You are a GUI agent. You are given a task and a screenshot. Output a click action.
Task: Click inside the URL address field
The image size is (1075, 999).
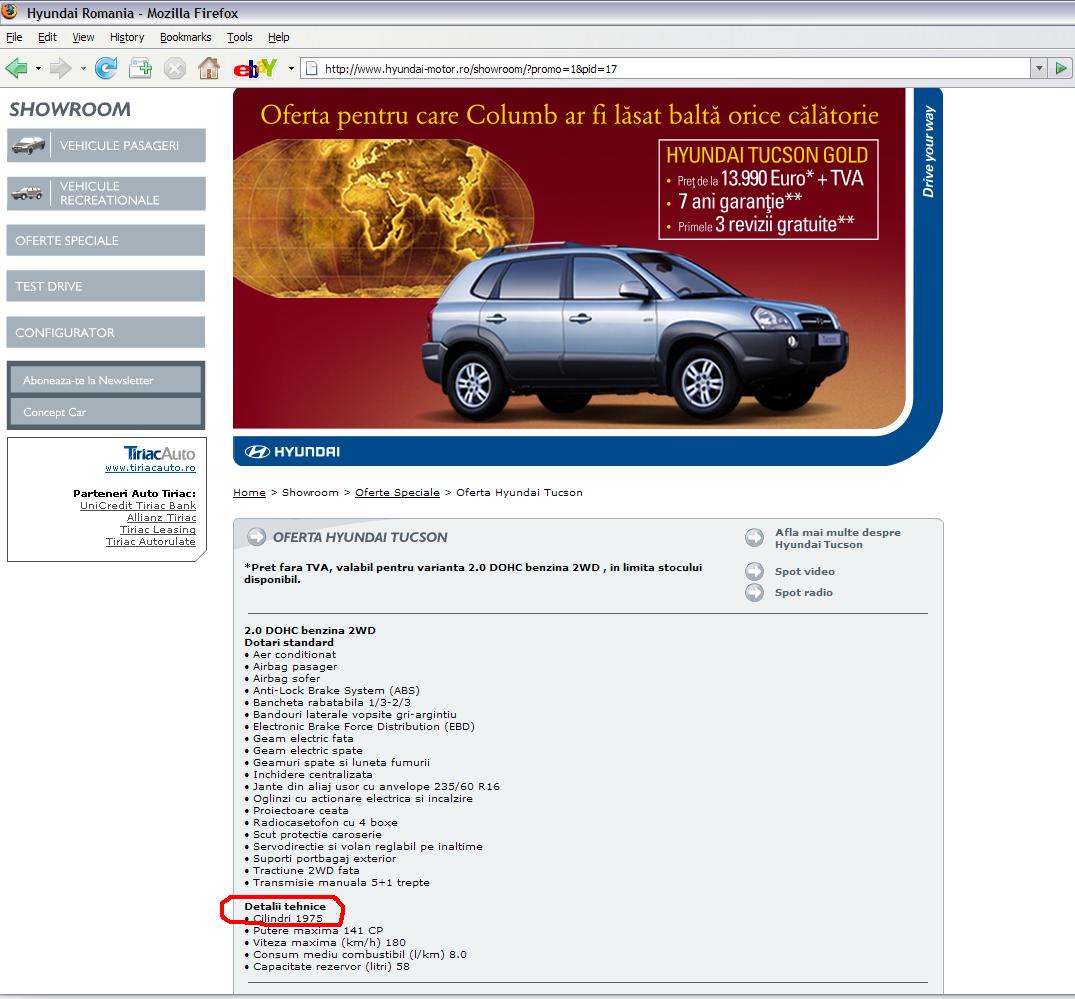(x=660, y=69)
